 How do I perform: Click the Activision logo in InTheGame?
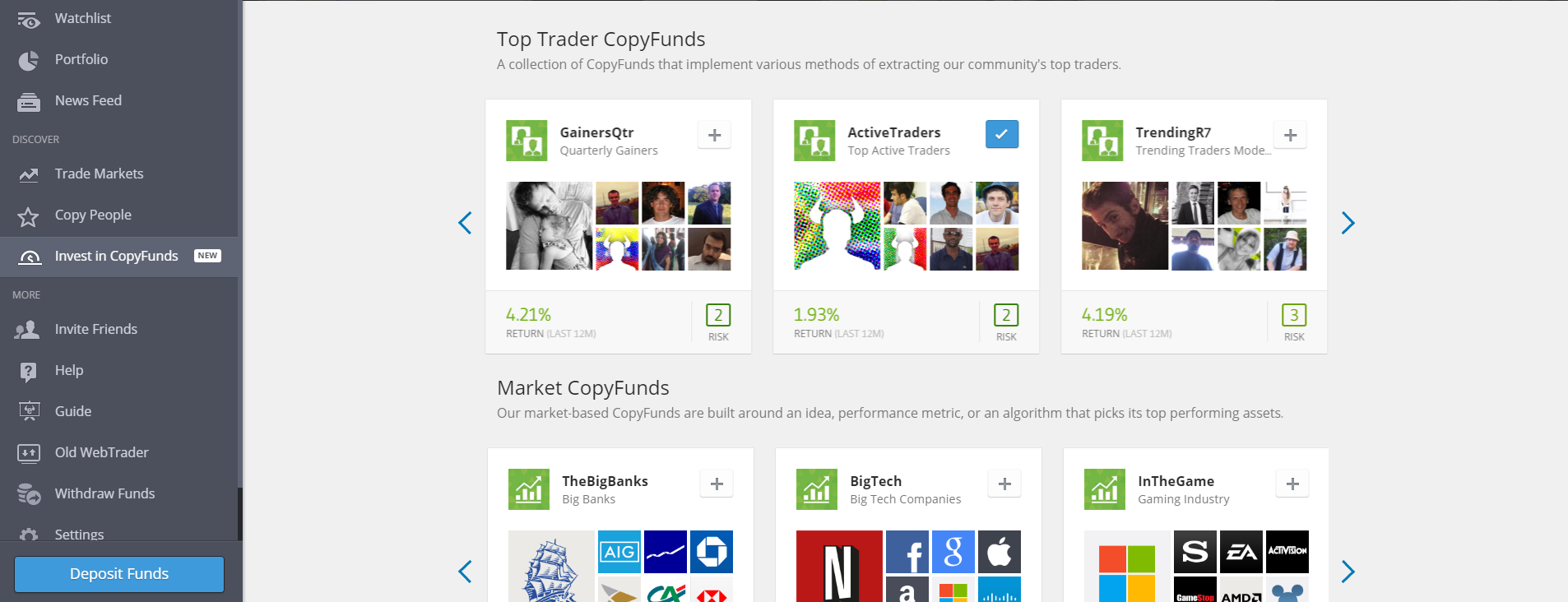click(1287, 552)
